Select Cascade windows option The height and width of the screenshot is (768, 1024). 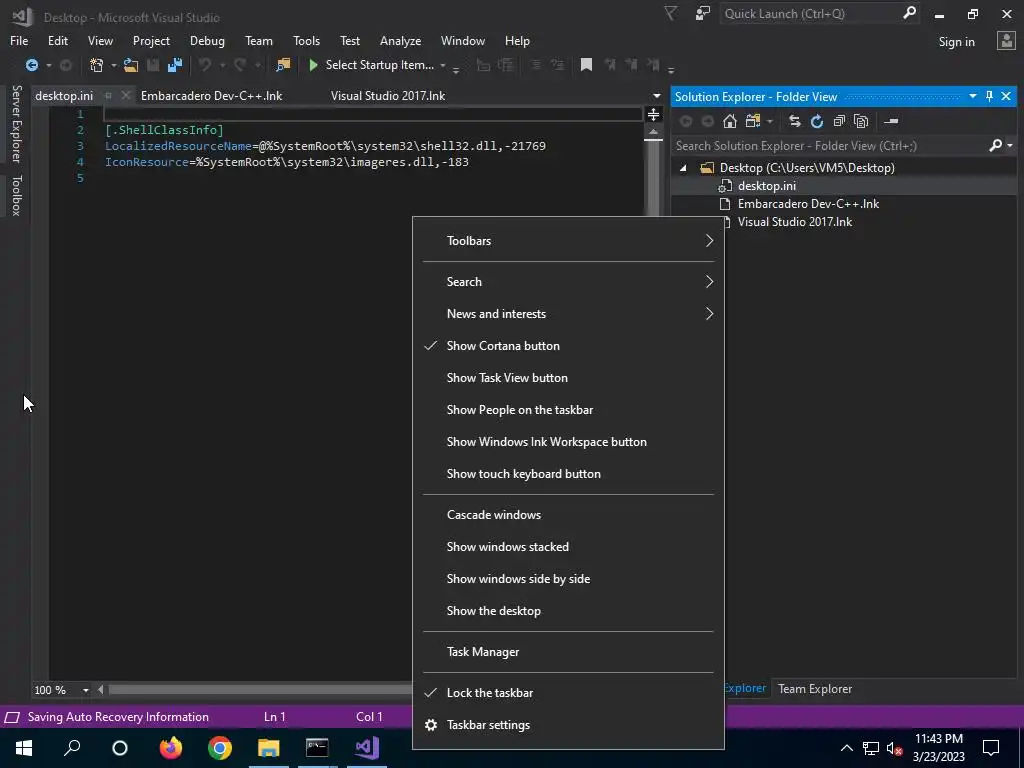[x=568, y=515]
